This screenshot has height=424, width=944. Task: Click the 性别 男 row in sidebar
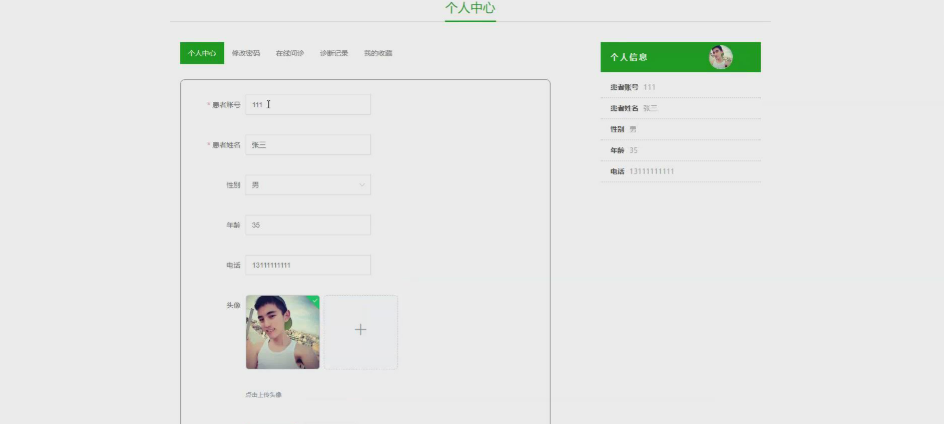680,129
